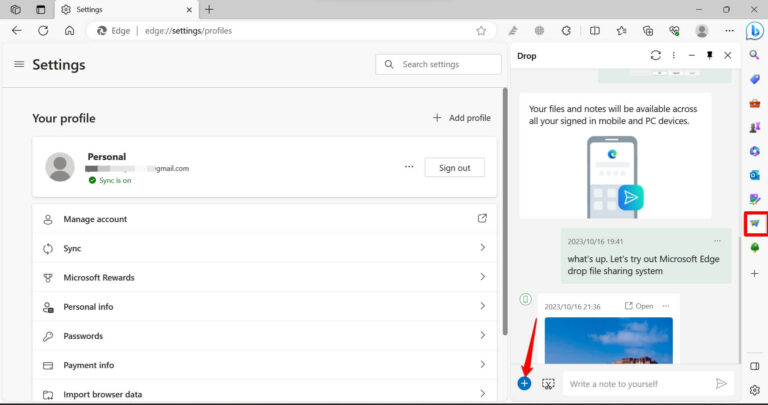
Task: Open the Games chess sidebar icon
Action: coord(755,127)
